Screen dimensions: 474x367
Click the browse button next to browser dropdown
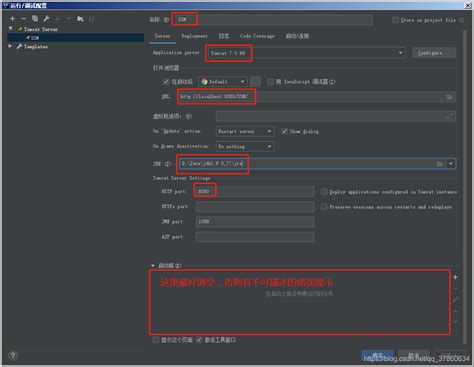[255, 82]
